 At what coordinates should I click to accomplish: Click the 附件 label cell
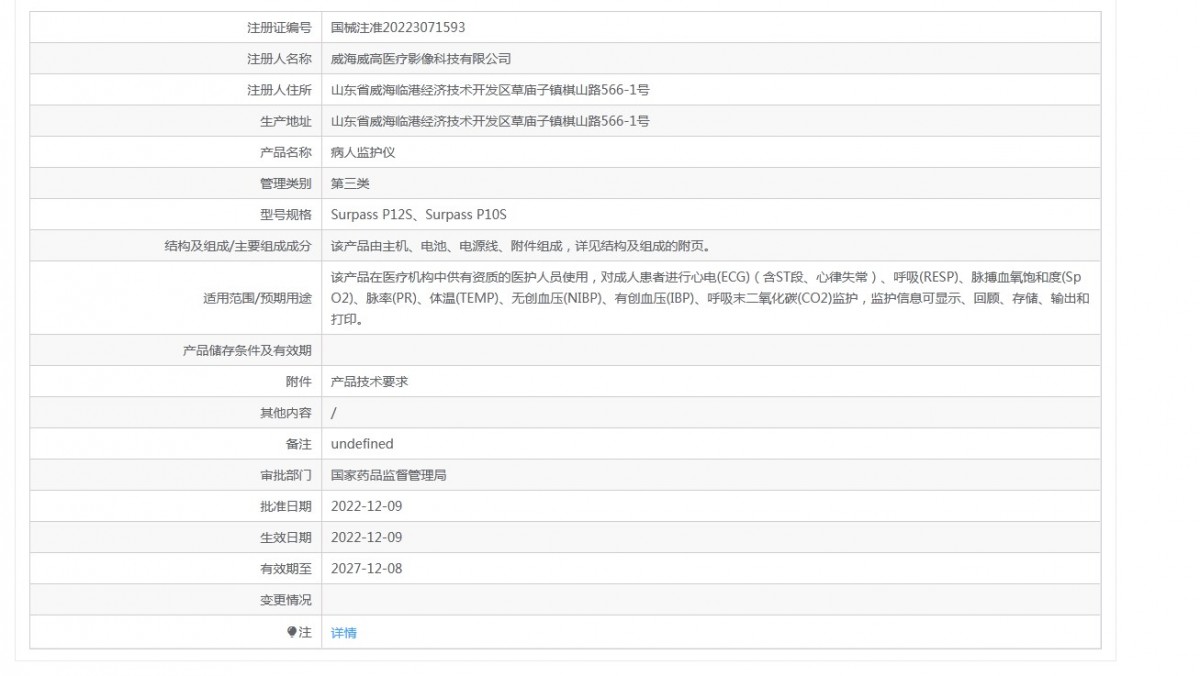176,381
